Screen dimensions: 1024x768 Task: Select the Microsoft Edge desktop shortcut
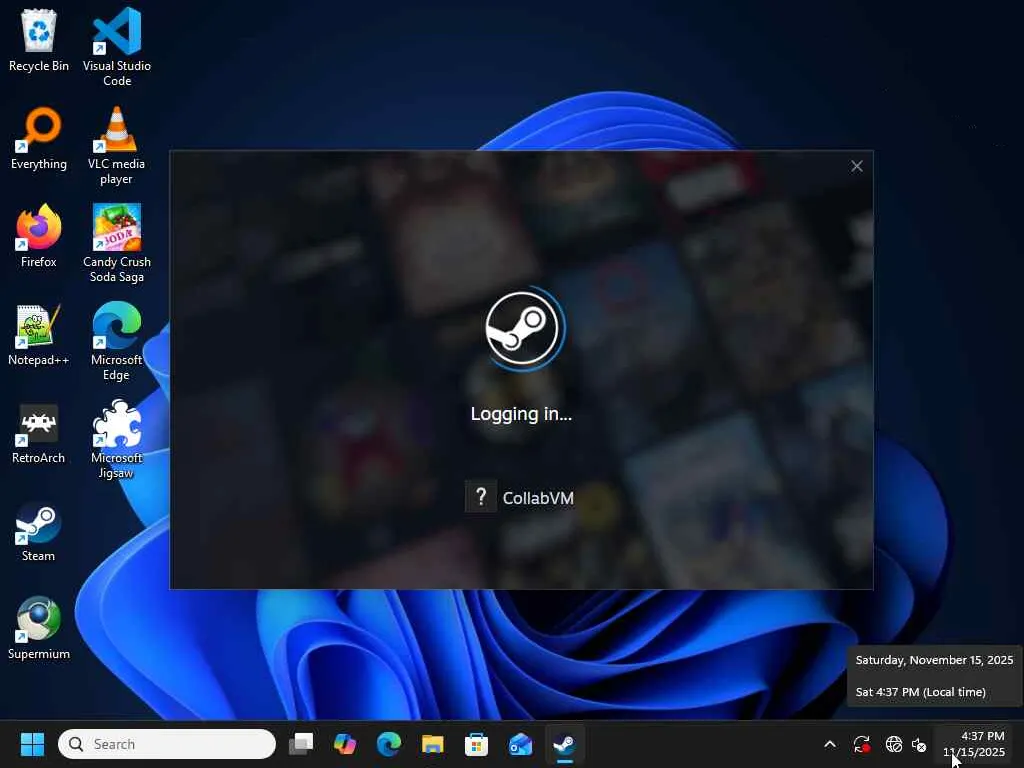point(116,341)
